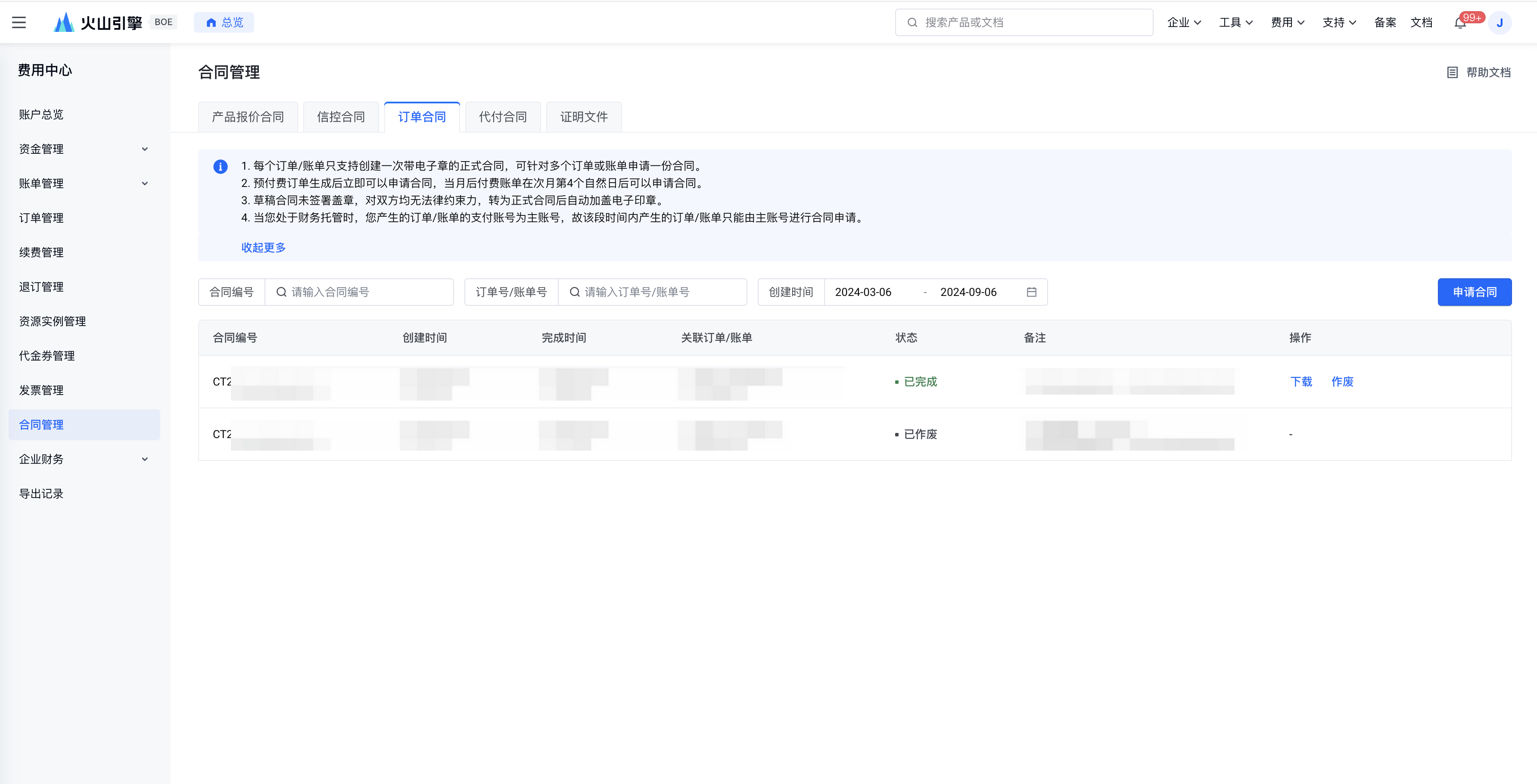Viewport: 1537px width, 784px height.
Task: Click the 帮助文档 document icon
Action: tap(1452, 72)
